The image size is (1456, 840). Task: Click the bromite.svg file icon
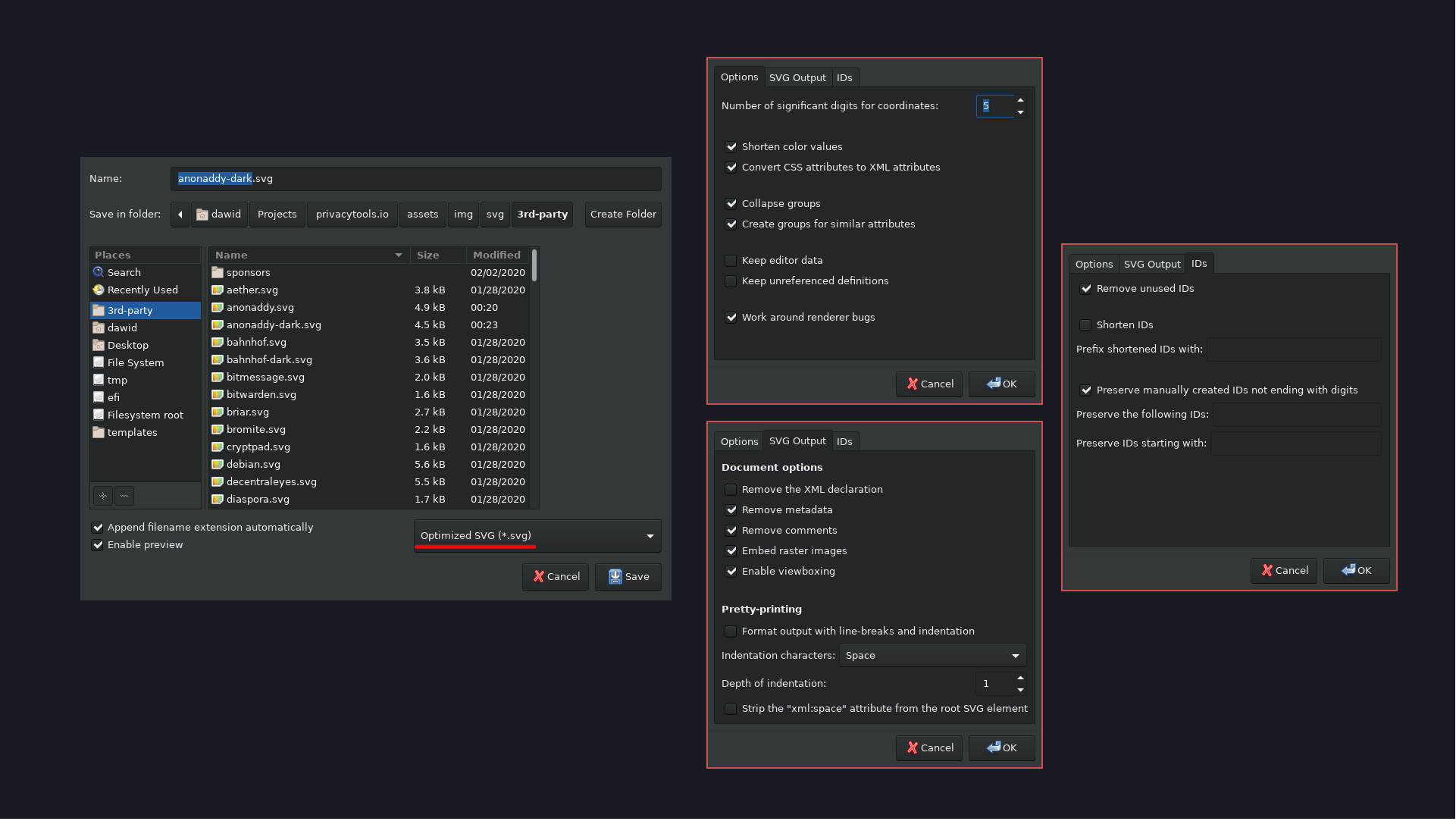[218, 429]
